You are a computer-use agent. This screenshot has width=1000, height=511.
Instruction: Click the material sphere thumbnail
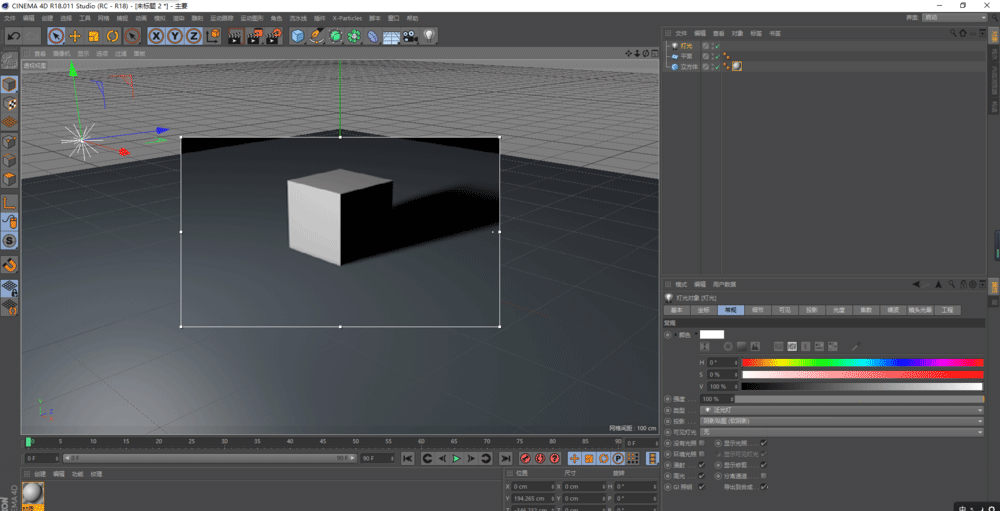pyautogui.click(x=33, y=493)
